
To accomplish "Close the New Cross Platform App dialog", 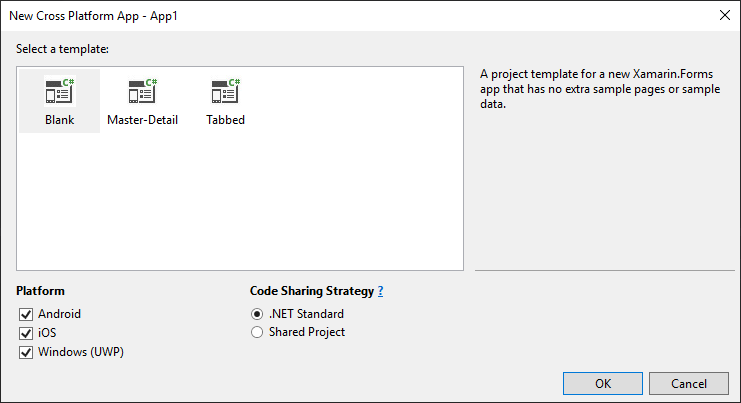I will point(723,15).
